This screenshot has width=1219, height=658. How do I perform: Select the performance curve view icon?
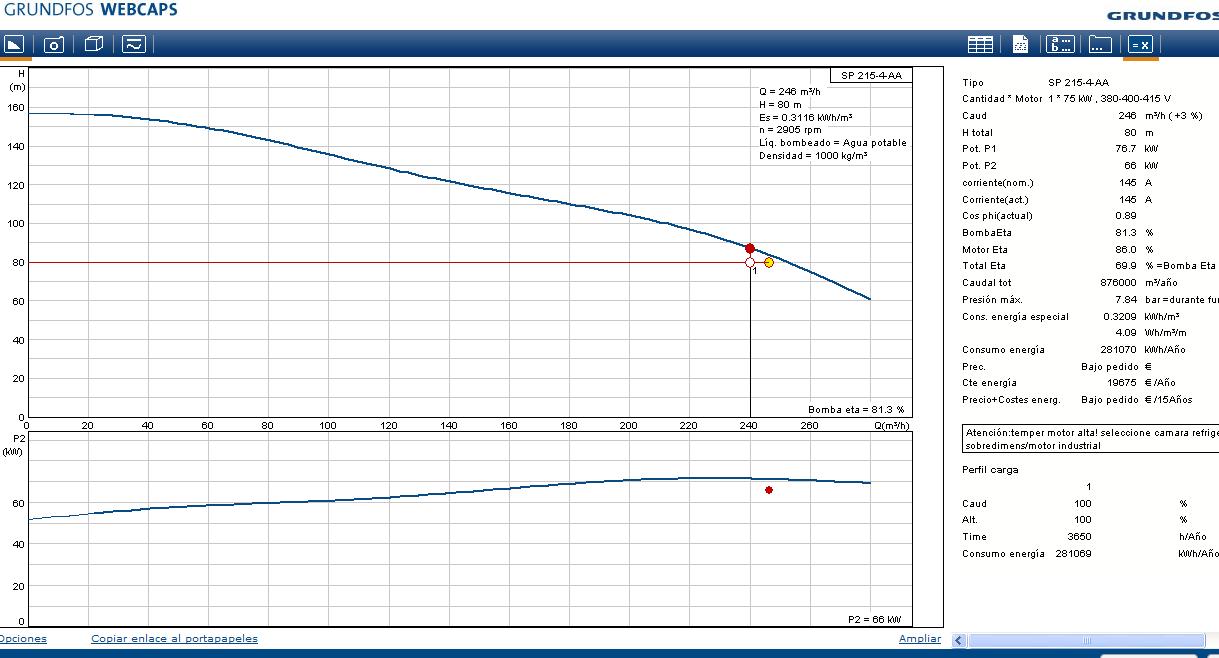[x=14, y=44]
